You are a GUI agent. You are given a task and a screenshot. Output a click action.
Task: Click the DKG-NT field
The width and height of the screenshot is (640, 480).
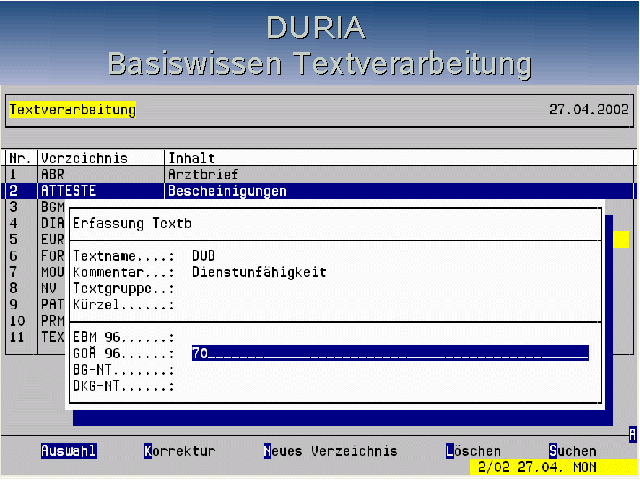coord(390,386)
